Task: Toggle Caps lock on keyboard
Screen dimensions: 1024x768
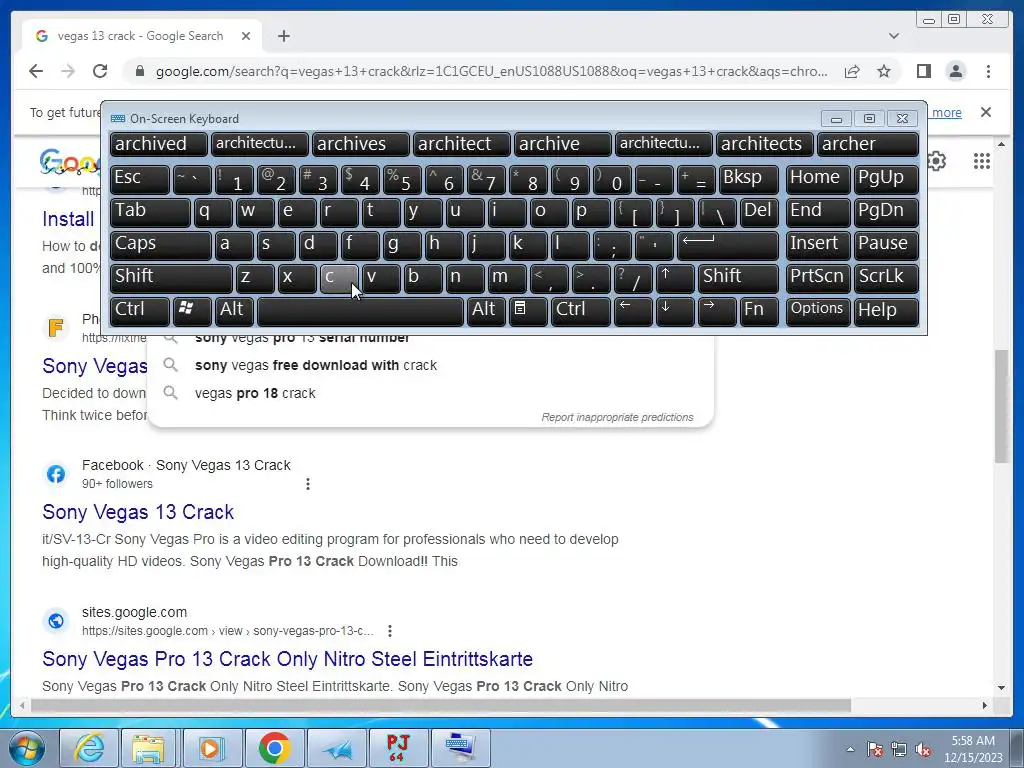Action: [x=160, y=245]
